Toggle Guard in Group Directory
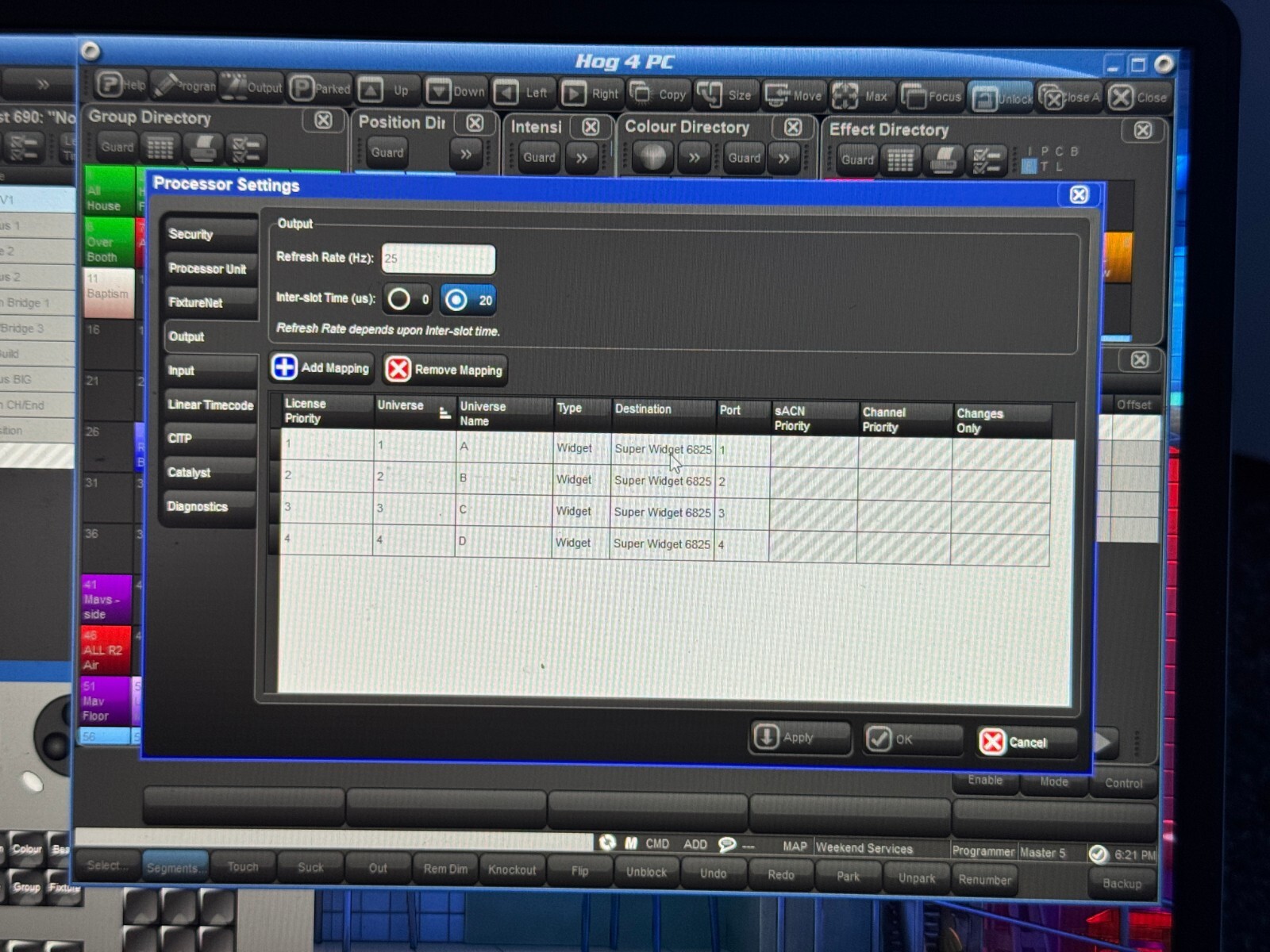1270x952 pixels. pos(117,147)
